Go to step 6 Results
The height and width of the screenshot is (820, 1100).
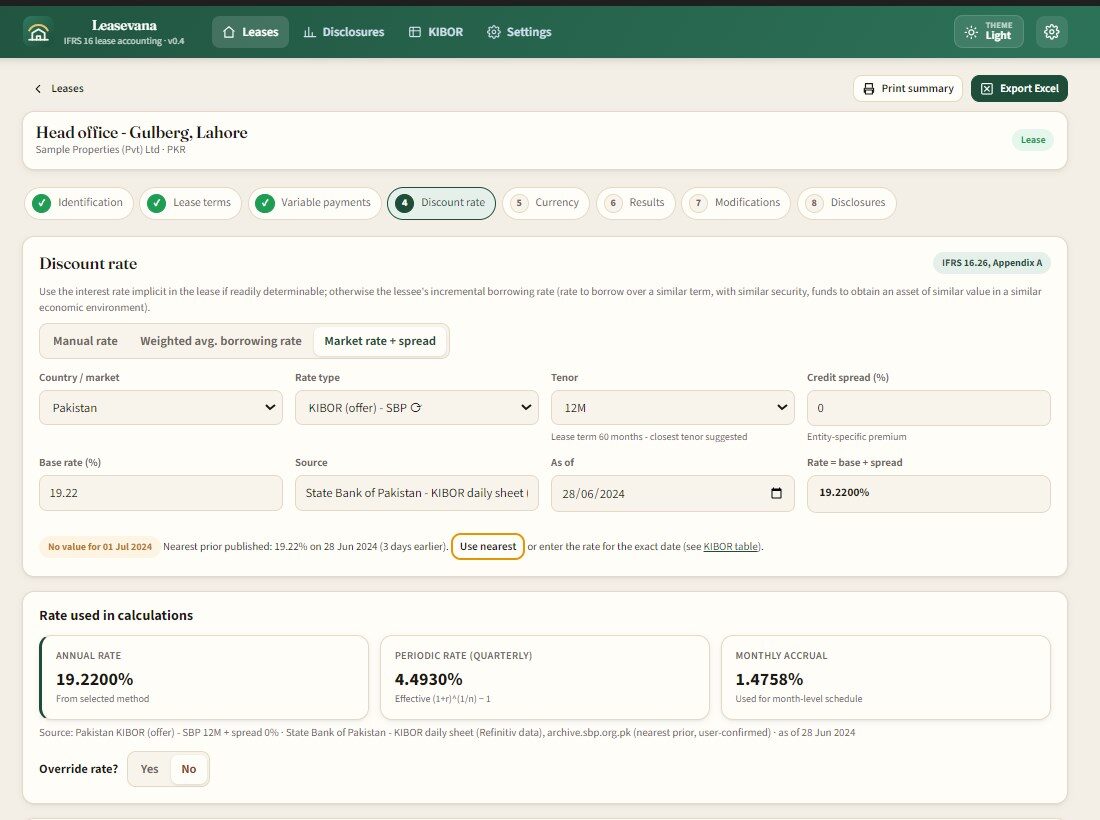pos(635,203)
